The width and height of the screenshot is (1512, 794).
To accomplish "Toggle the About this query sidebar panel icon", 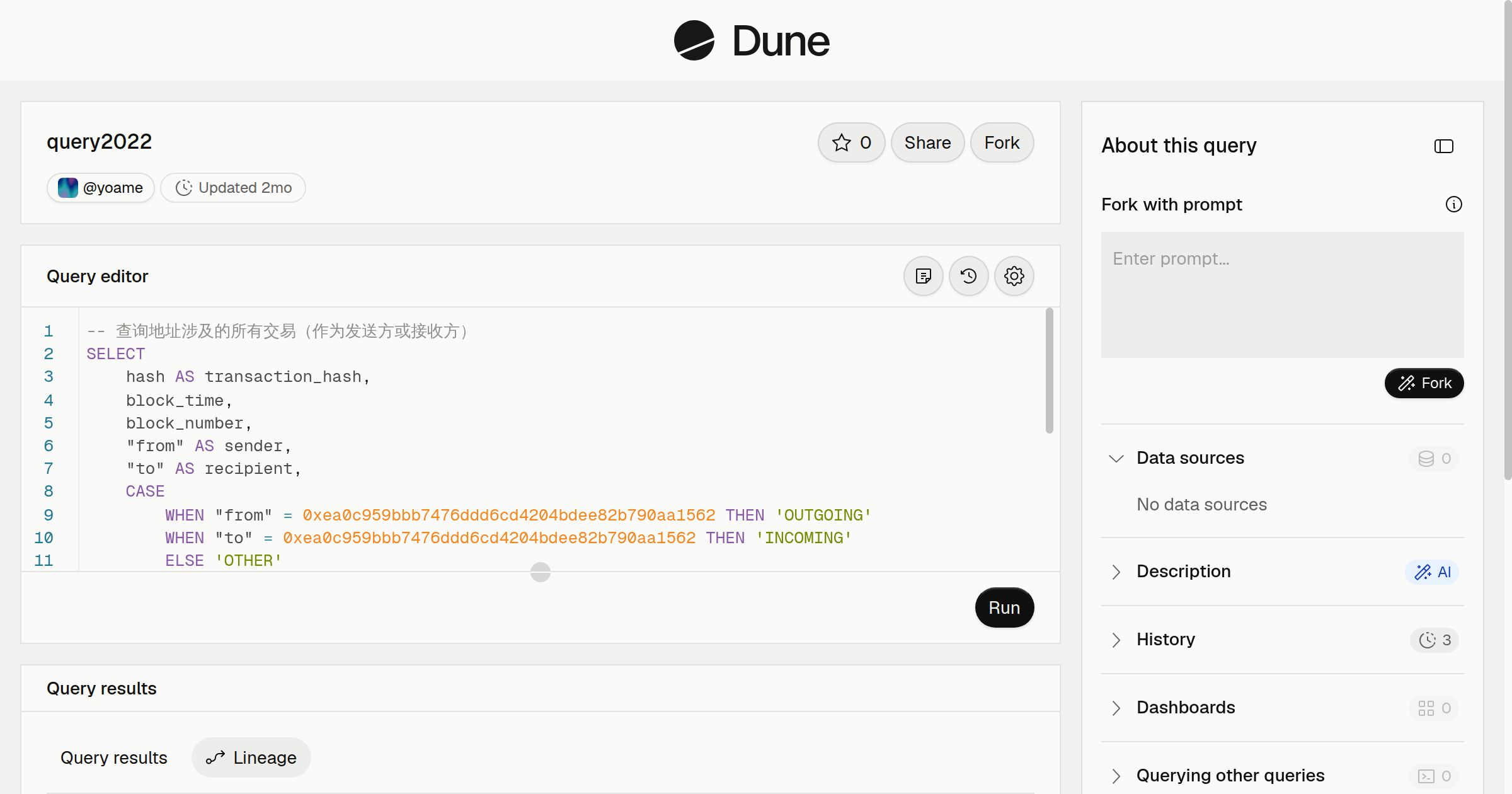I will [1443, 146].
